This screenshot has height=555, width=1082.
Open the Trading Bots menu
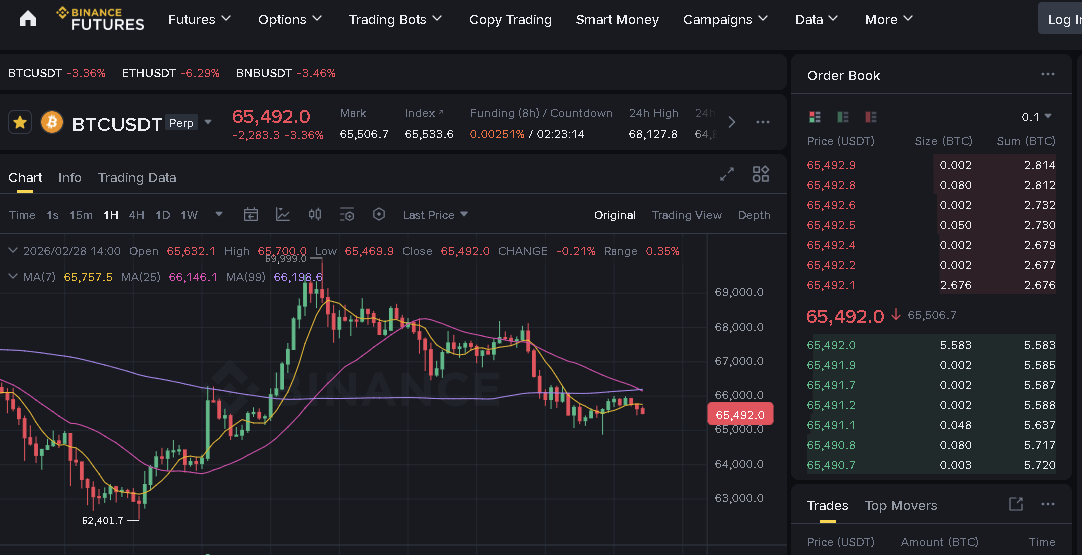[x=395, y=19]
